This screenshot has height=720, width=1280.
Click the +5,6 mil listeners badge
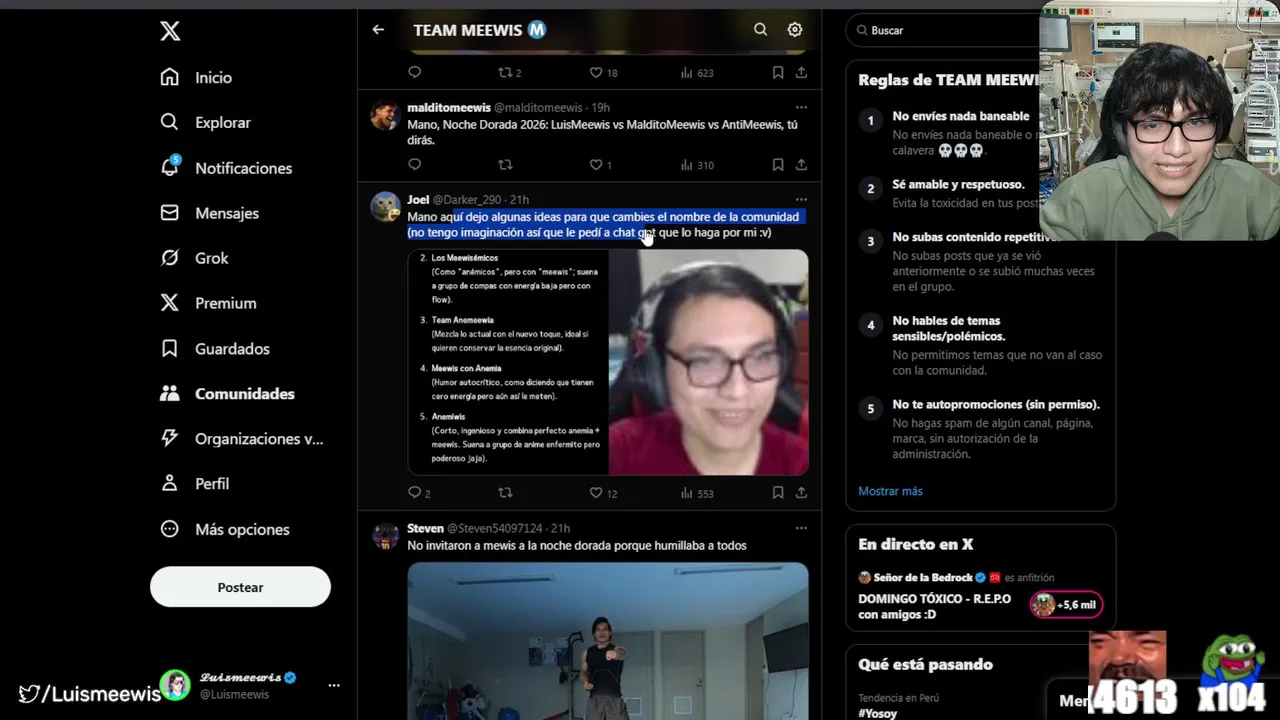(x=1066, y=605)
